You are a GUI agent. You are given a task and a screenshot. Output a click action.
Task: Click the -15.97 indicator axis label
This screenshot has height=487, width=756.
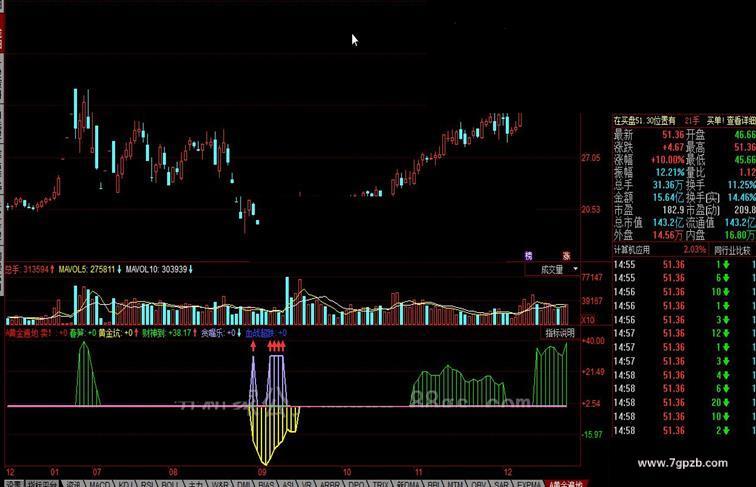click(x=592, y=434)
